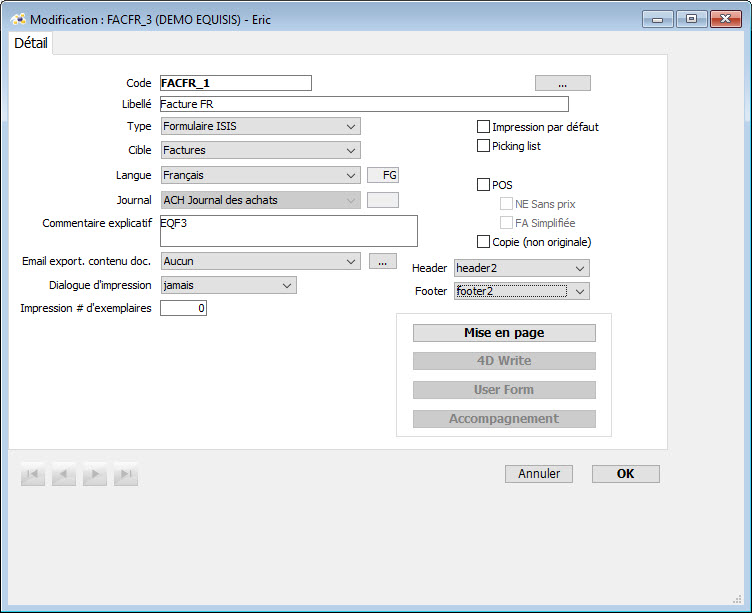The image size is (752, 613).
Task: Click the ellipsis button next to Code field
Action: 562,83
